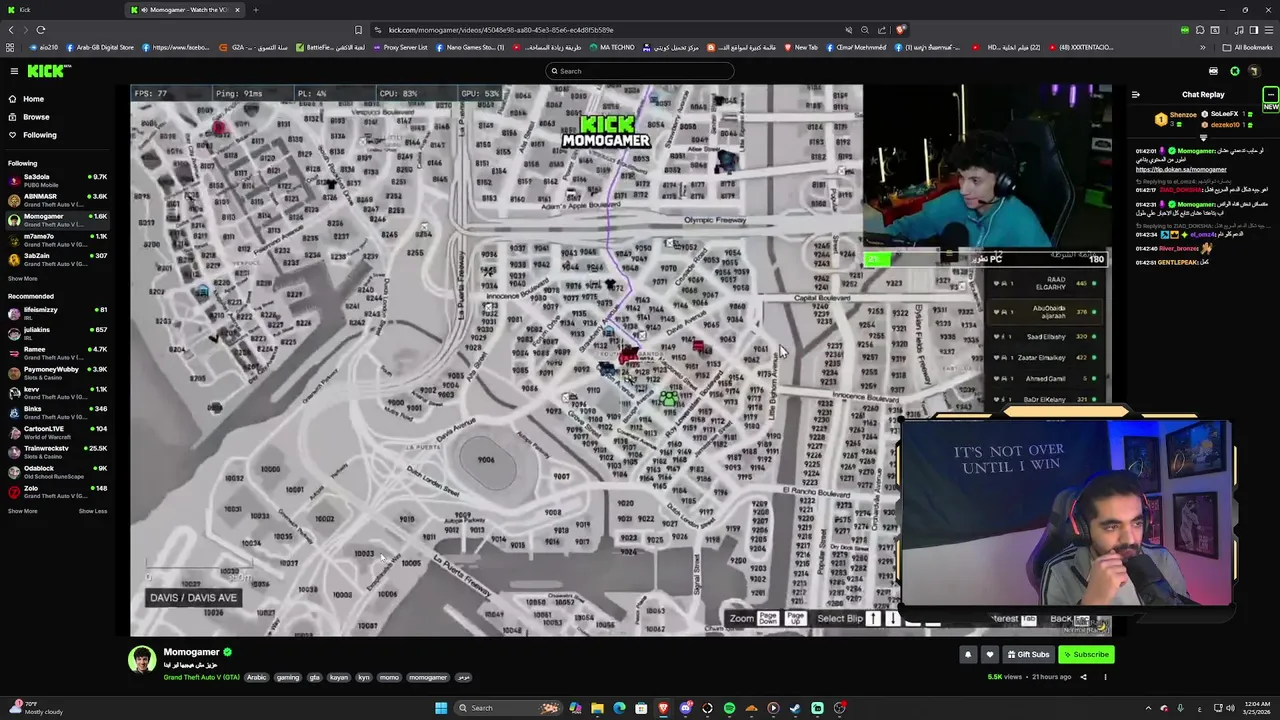This screenshot has width=1280, height=720.
Task: Collapse the Chat Replay panel arrow
Action: (x=1135, y=95)
